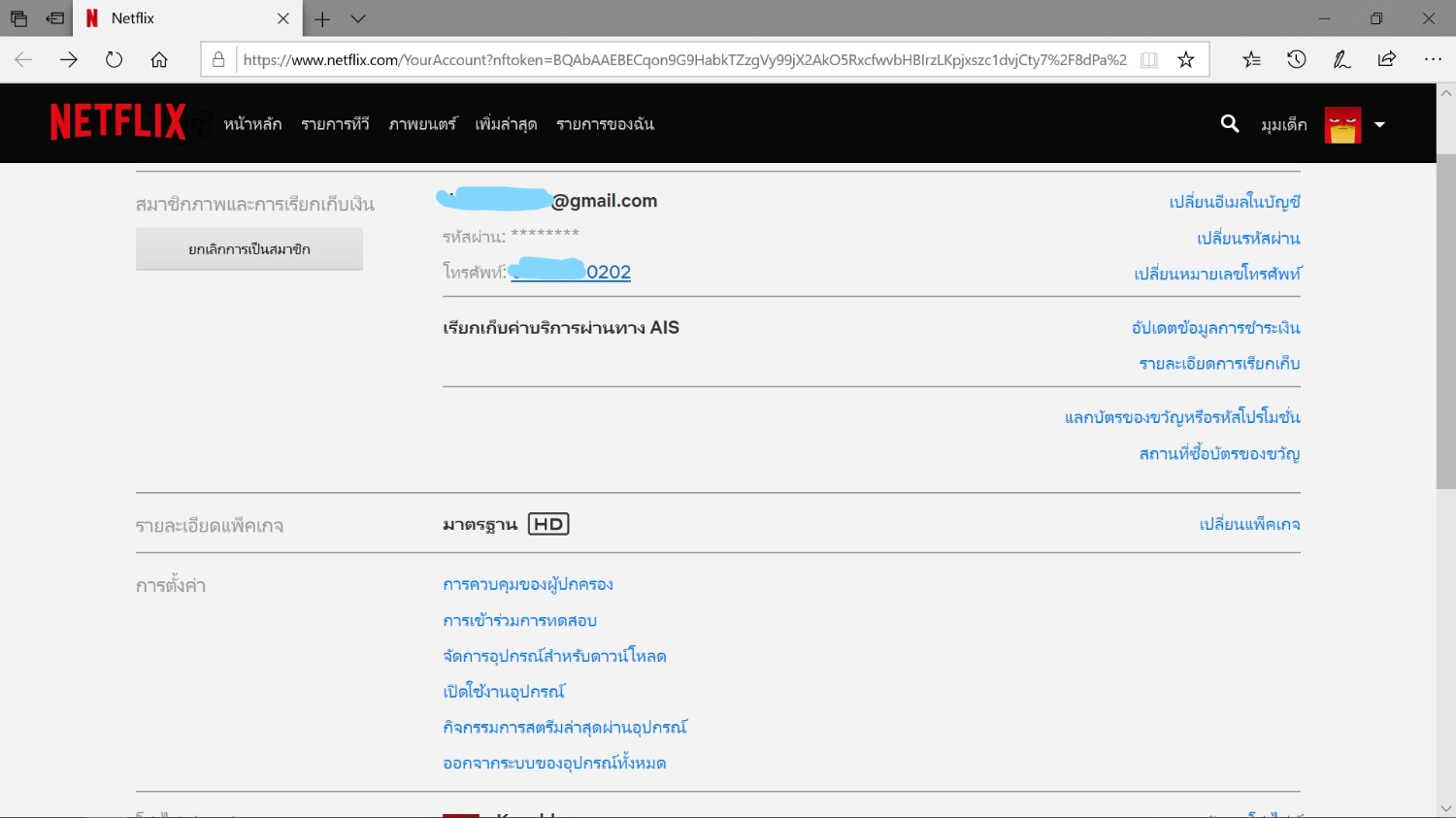
Task: Click scrollbar up arrow
Action: pos(1445,93)
